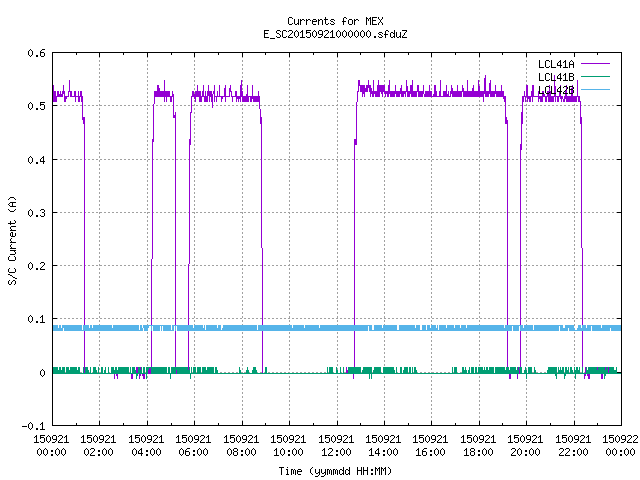The height and width of the screenshot is (480, 640).
Task: Click the 'Time (yymmdd HH:MM)' x-axis label
Action: click(335, 471)
